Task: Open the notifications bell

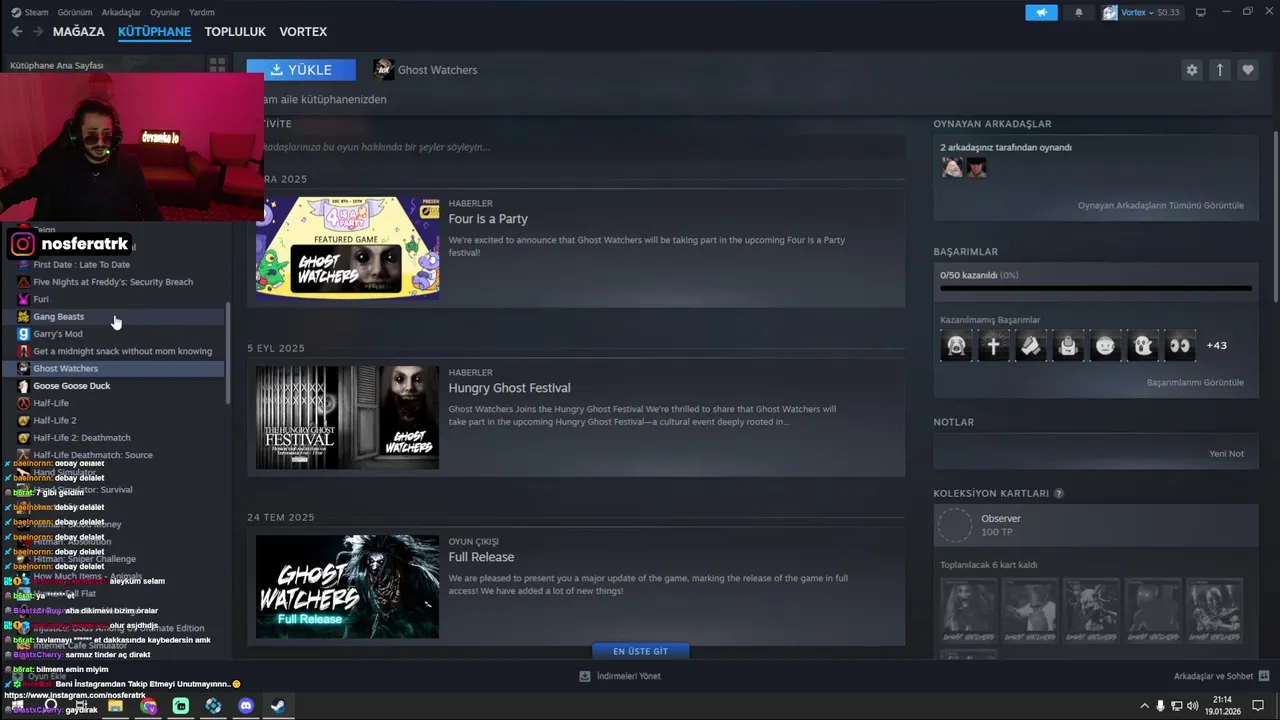Action: (x=1078, y=12)
